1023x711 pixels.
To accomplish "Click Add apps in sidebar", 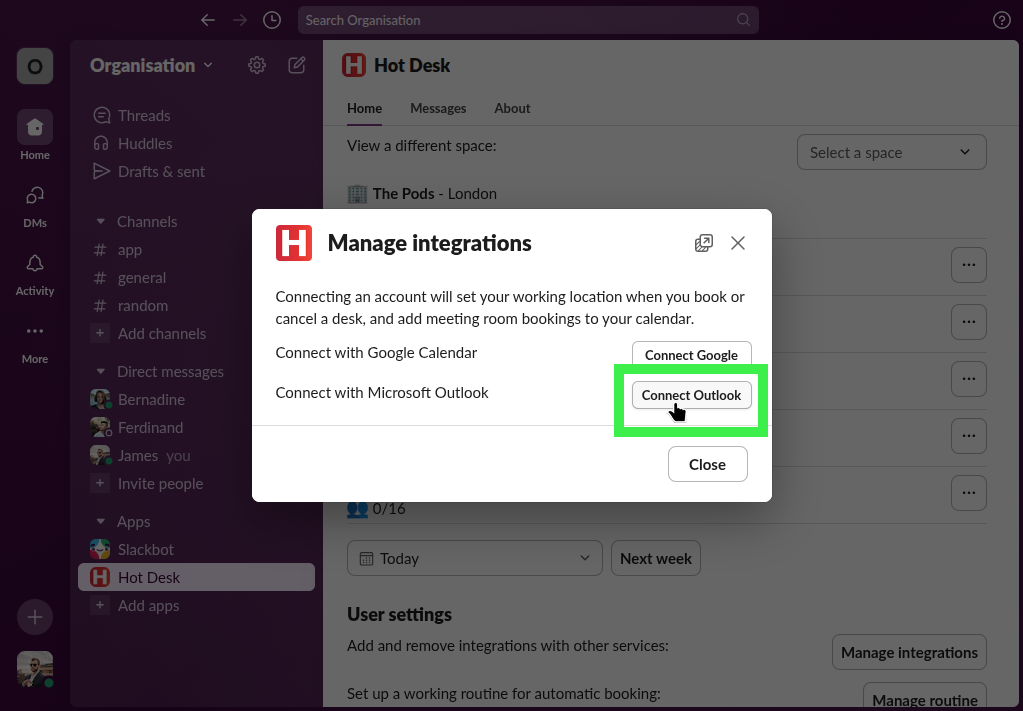I will (x=136, y=606).
